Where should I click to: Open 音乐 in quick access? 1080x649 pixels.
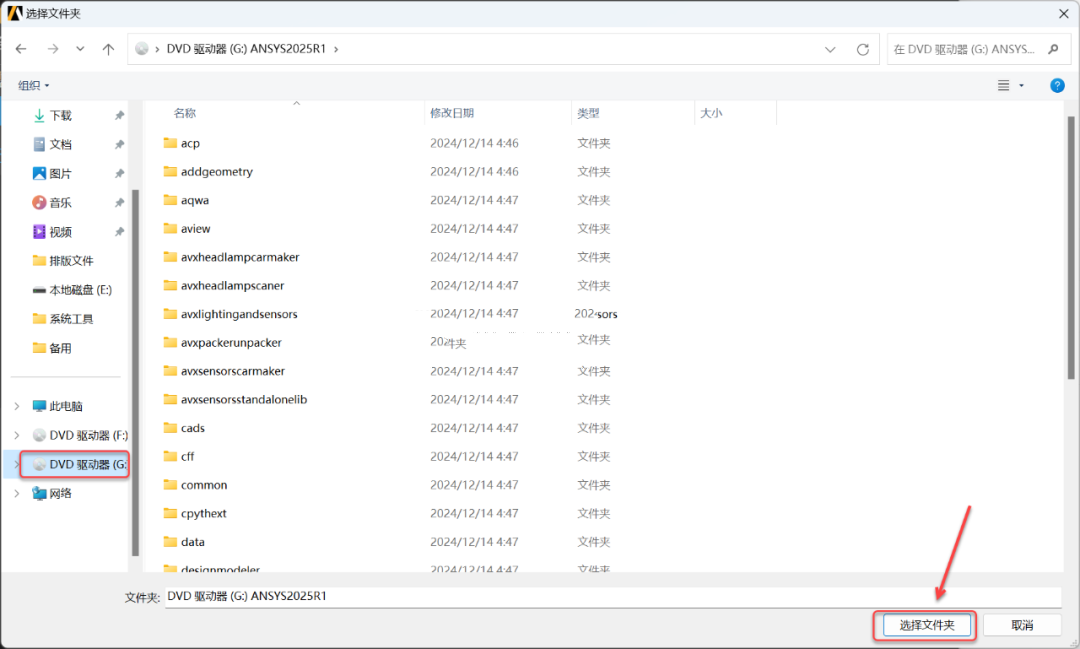(x=61, y=203)
